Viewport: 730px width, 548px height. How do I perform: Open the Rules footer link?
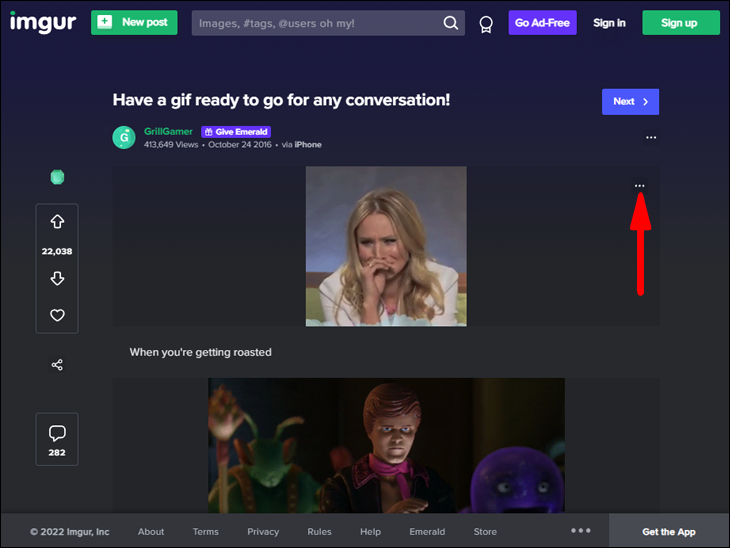319,531
